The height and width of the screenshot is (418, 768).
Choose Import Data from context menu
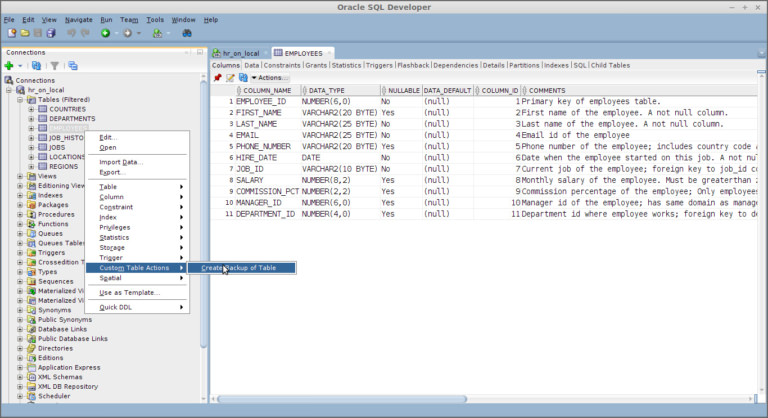click(x=120, y=162)
